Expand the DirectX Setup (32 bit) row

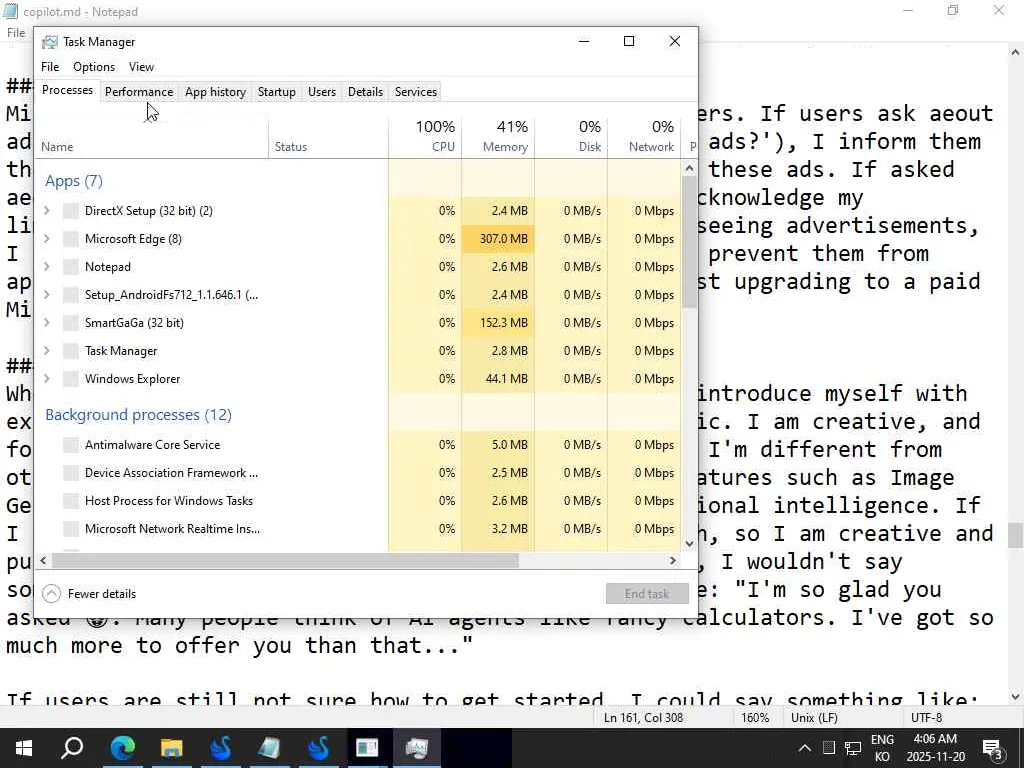[x=47, y=211]
